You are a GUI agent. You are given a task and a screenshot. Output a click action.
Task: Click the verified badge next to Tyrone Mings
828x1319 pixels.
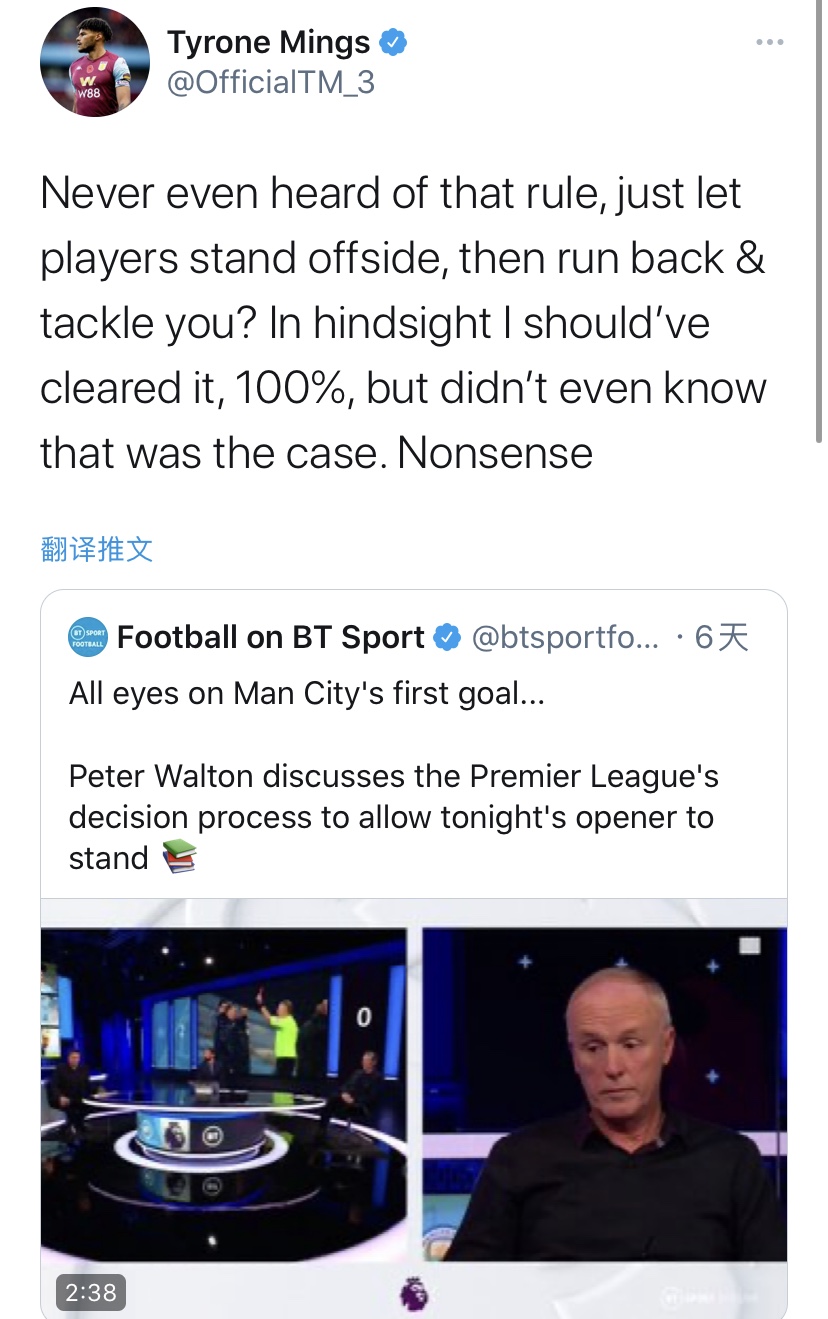pyautogui.click(x=394, y=42)
